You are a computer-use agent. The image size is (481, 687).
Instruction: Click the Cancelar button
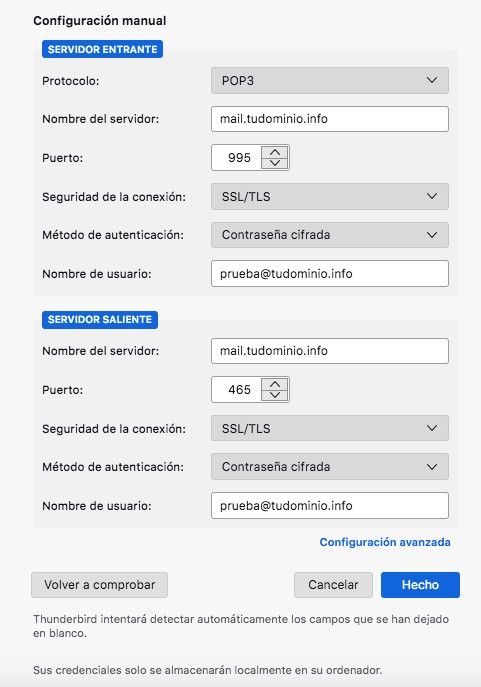click(x=333, y=585)
